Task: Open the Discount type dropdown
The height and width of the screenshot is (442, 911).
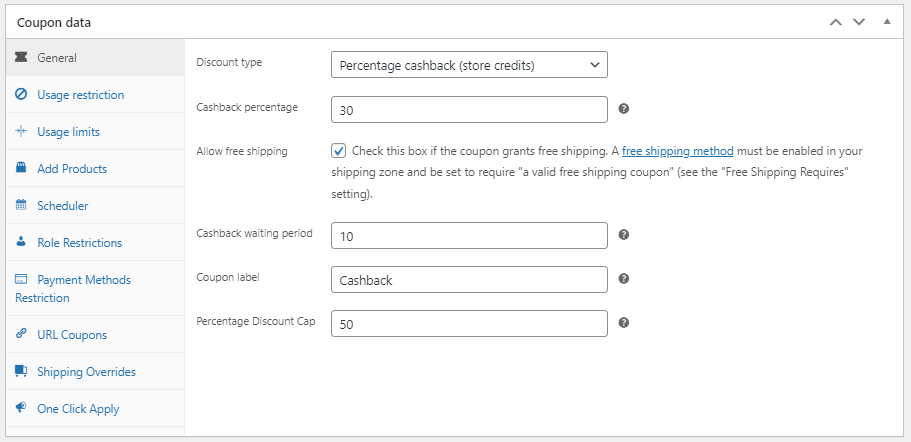Action: tap(469, 65)
